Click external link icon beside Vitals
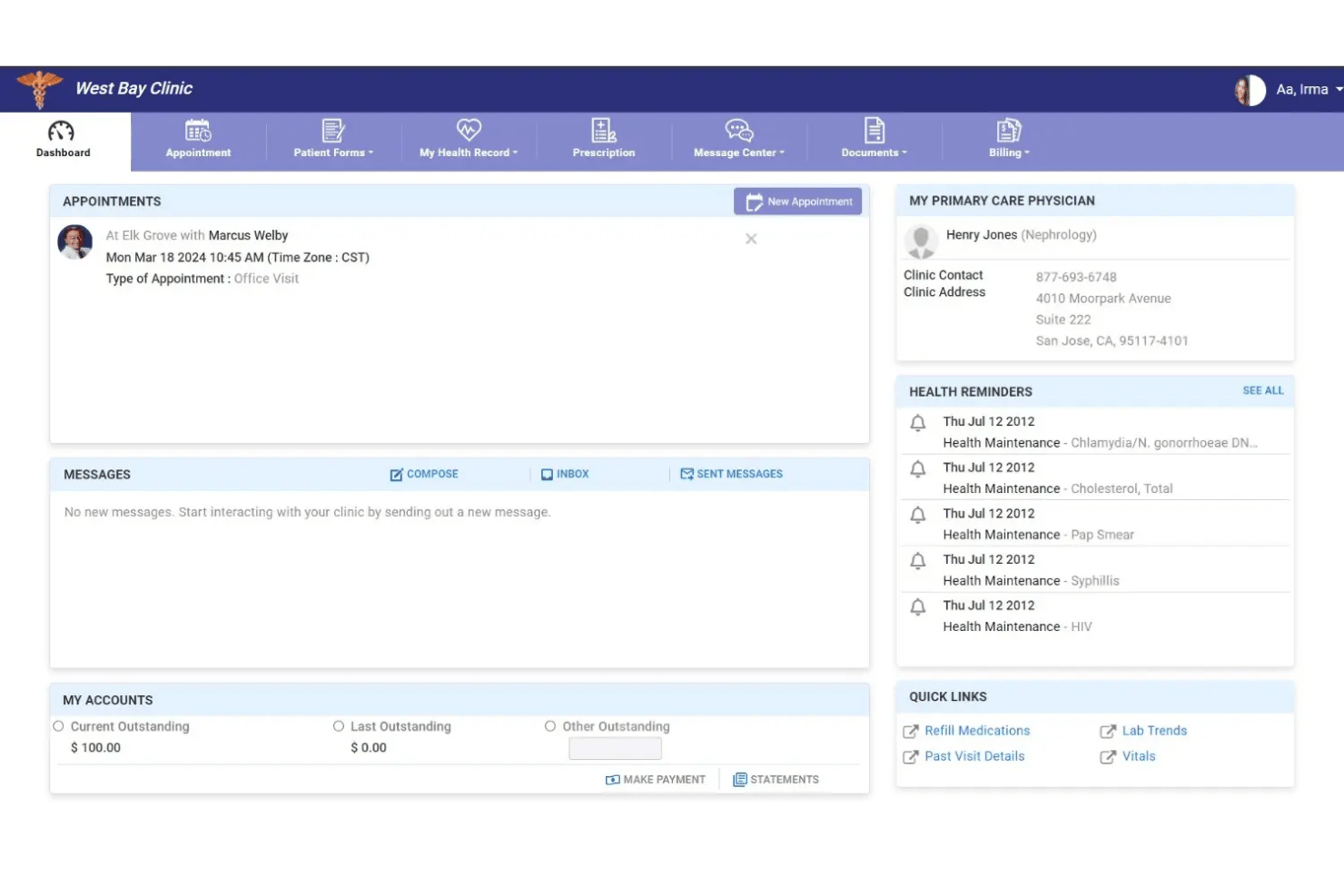The height and width of the screenshot is (896, 1344). [1108, 757]
